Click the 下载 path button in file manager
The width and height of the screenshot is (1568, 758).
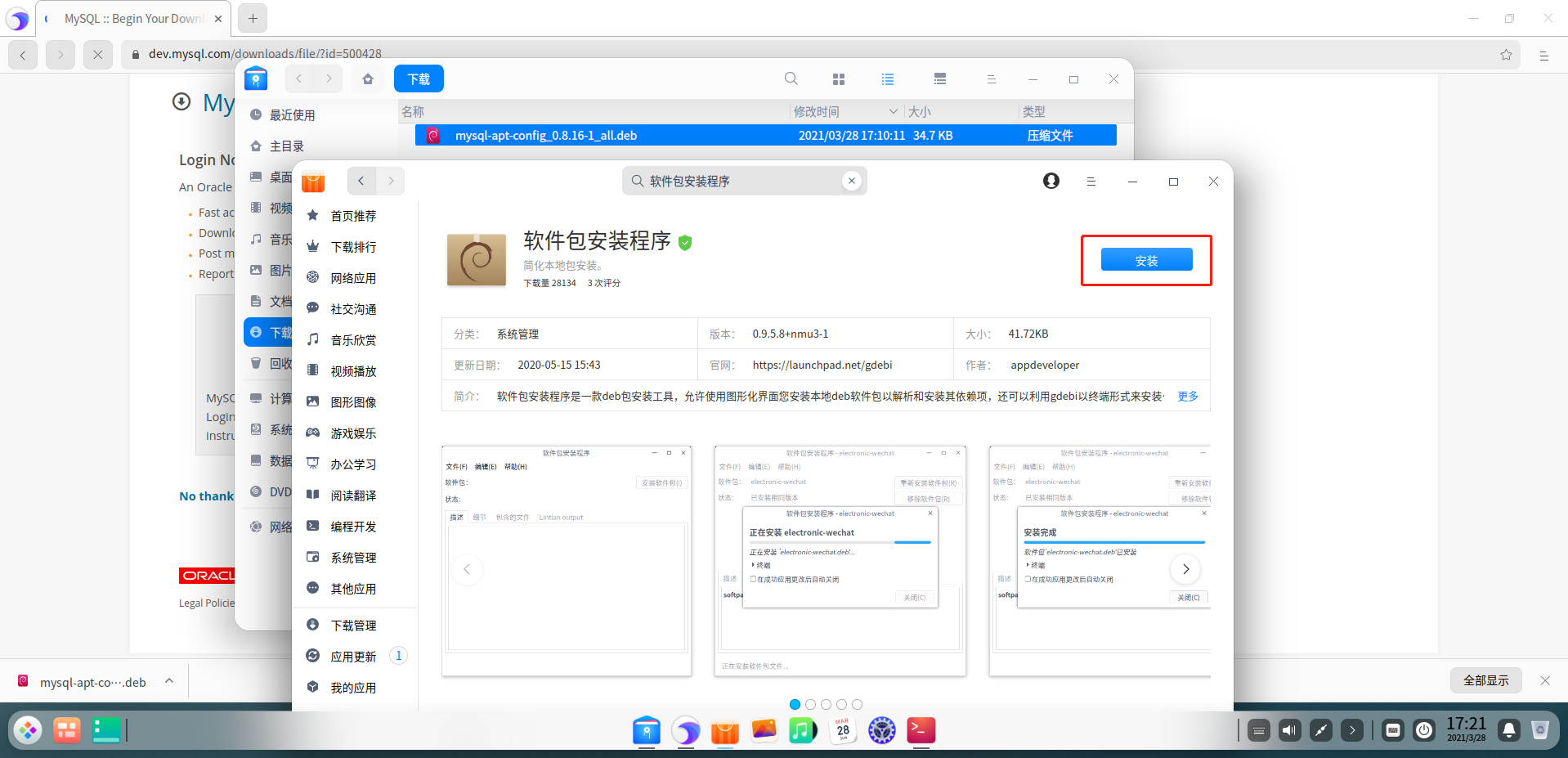coord(419,78)
